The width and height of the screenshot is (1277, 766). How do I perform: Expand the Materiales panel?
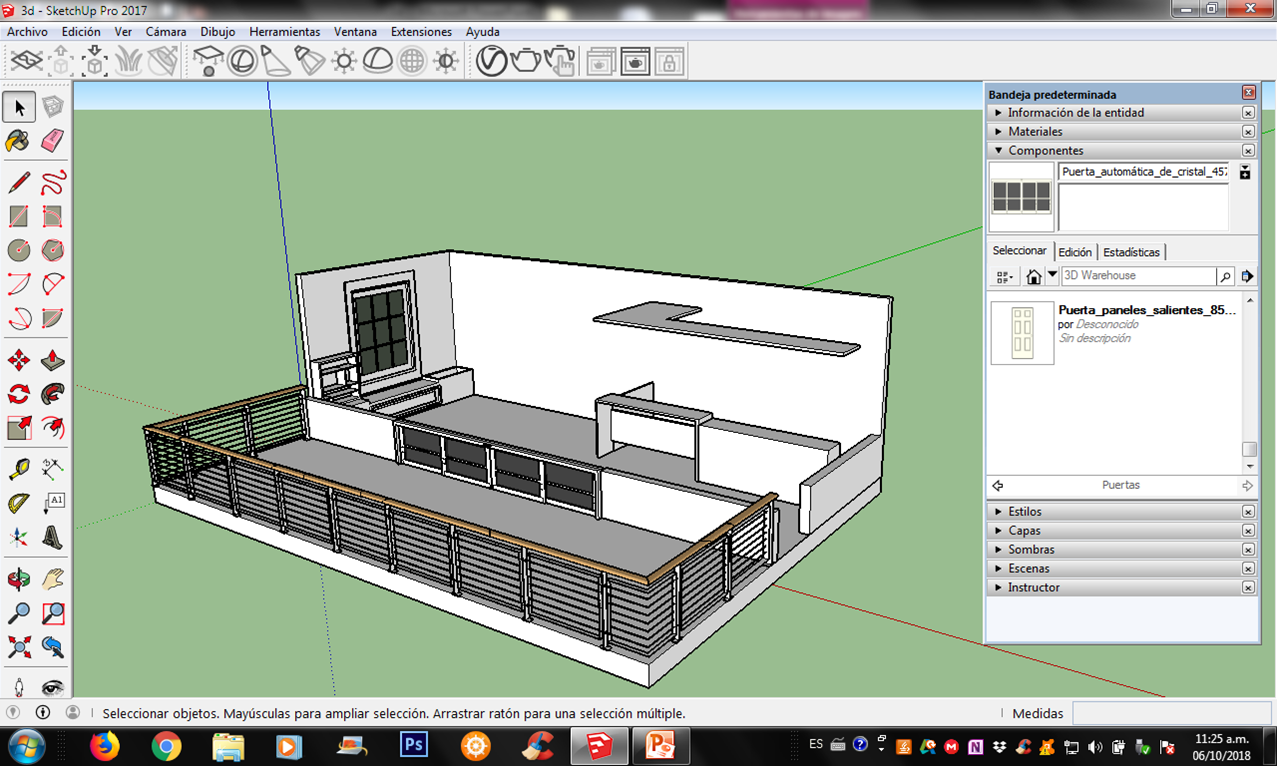pos(1035,132)
